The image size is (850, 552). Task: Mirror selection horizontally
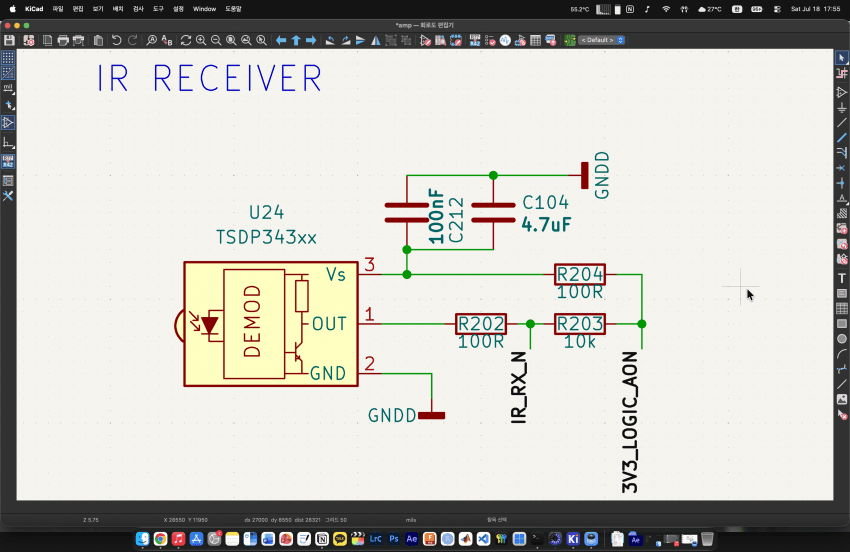[376, 40]
